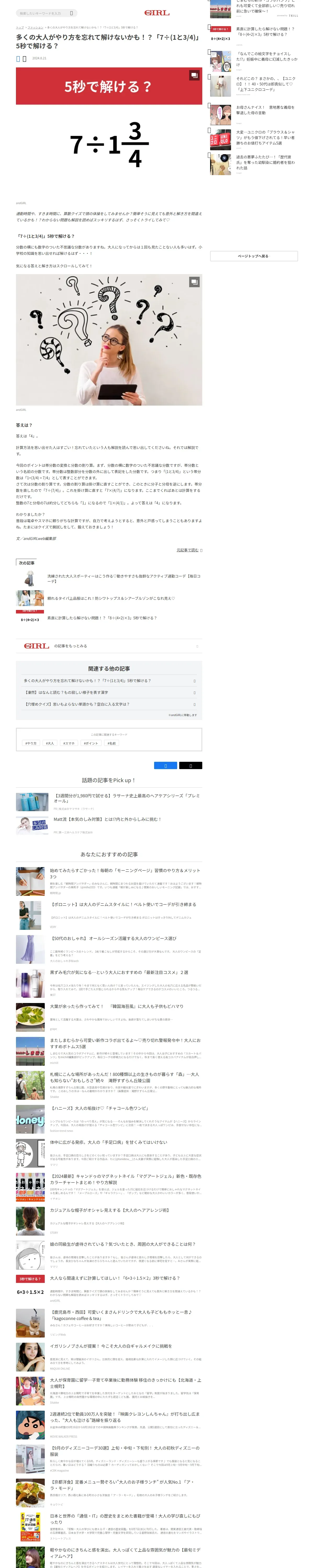Screen dimensions: 314x1568
Task: Click the GIRL logo in the header
Action: (x=157, y=13)
